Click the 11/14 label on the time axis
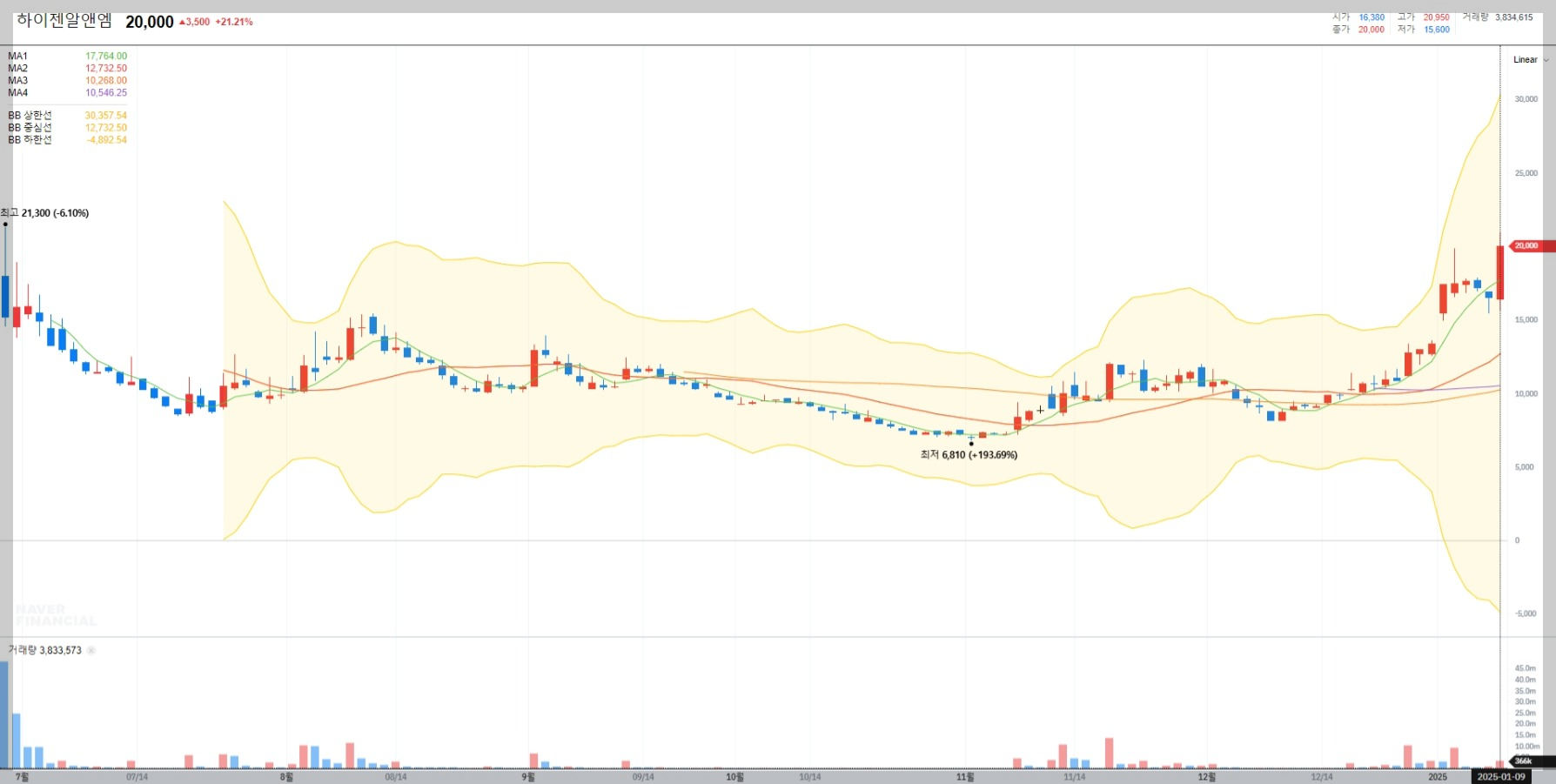1556x784 pixels. (x=1075, y=776)
